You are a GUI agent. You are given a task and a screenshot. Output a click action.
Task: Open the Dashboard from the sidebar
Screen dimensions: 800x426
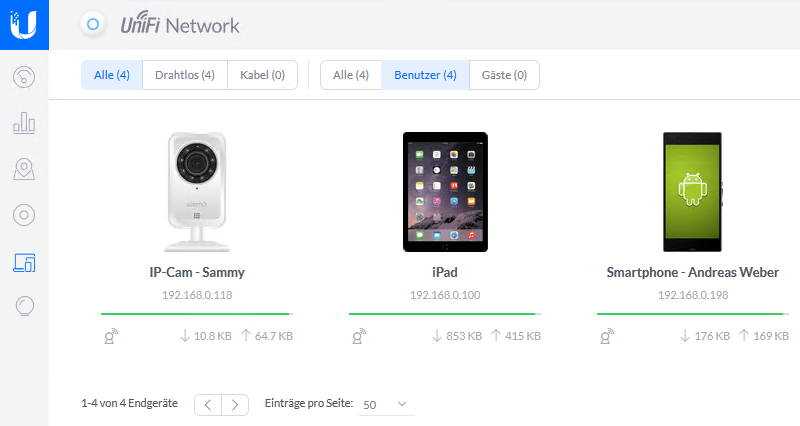pos(24,76)
